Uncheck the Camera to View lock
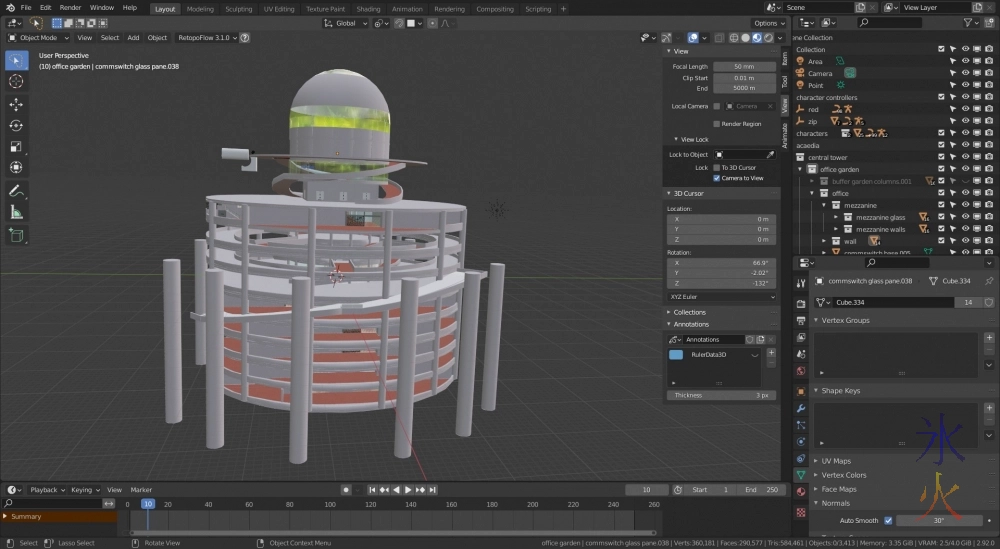 [x=716, y=178]
